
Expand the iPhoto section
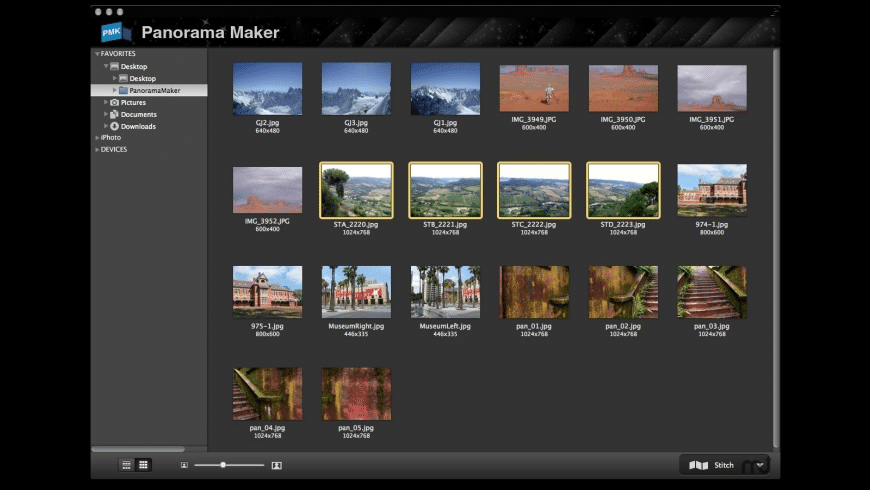pyautogui.click(x=97, y=138)
